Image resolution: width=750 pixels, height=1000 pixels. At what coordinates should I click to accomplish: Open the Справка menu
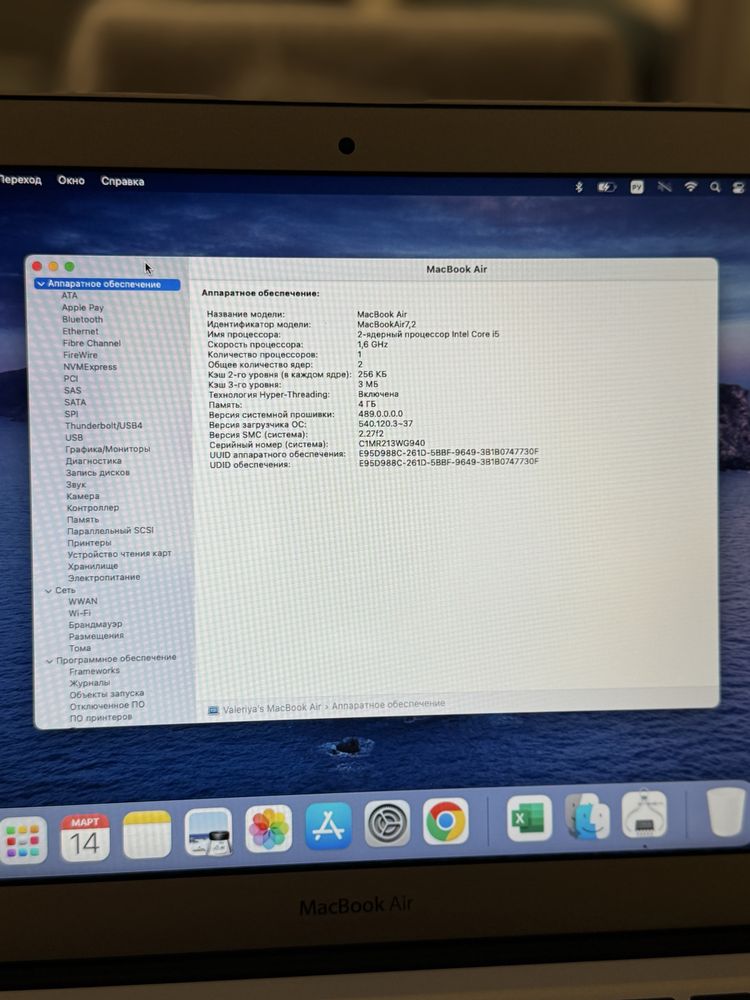tap(122, 181)
